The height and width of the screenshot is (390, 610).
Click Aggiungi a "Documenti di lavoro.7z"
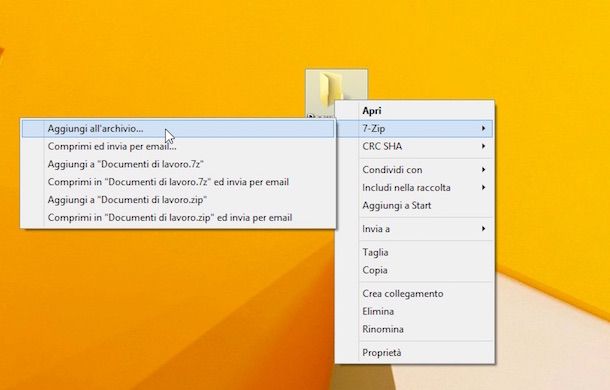pyautogui.click(x=178, y=164)
